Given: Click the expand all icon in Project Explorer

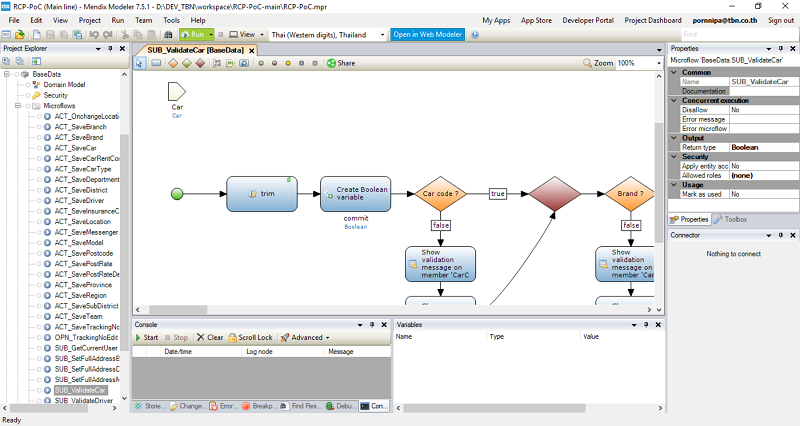Looking at the screenshot, I should tap(7, 61).
